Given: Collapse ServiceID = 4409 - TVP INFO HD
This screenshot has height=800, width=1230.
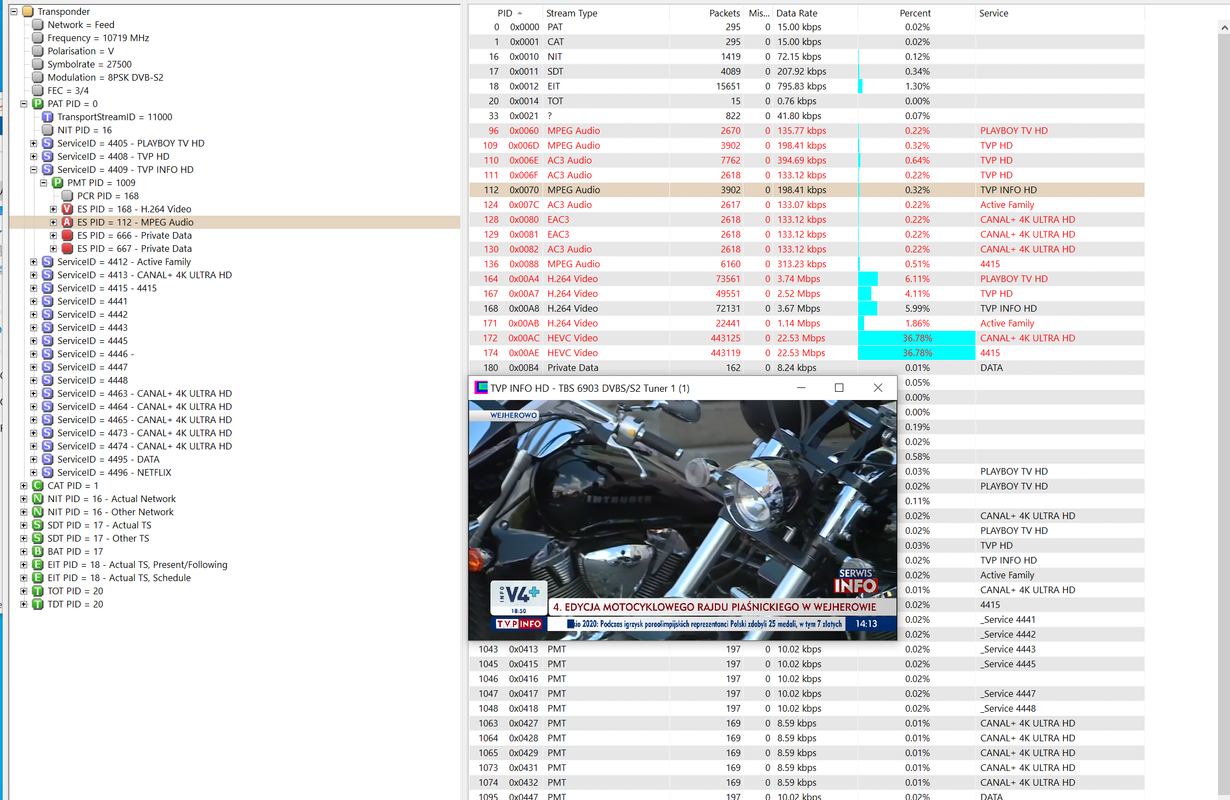Looking at the screenshot, I should (x=33, y=170).
